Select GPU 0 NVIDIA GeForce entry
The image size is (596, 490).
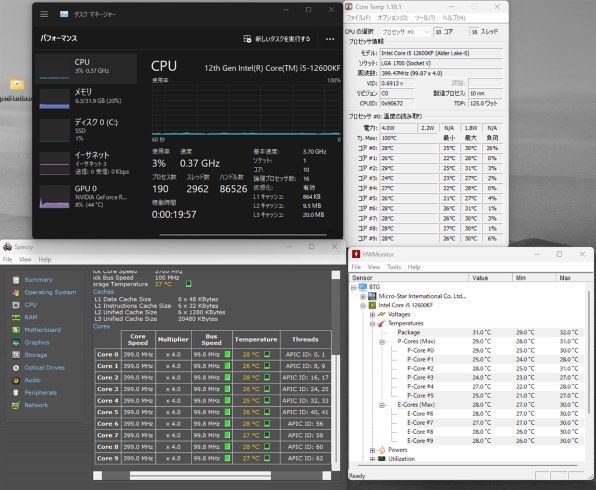click(86, 196)
